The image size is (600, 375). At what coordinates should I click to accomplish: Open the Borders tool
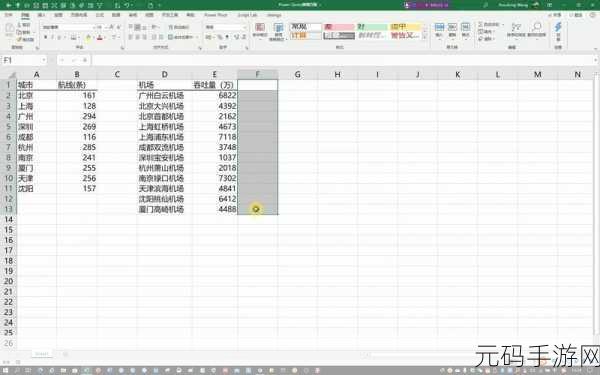click(x=73, y=38)
